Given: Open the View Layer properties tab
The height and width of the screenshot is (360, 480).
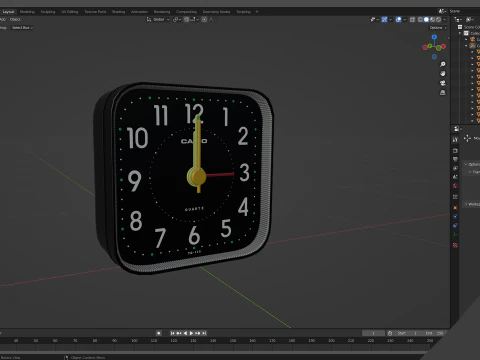Looking at the screenshot, I should 455,168.
